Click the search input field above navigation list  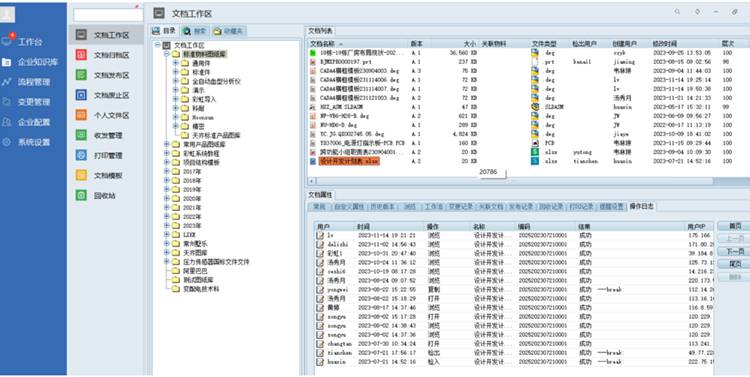108,14
